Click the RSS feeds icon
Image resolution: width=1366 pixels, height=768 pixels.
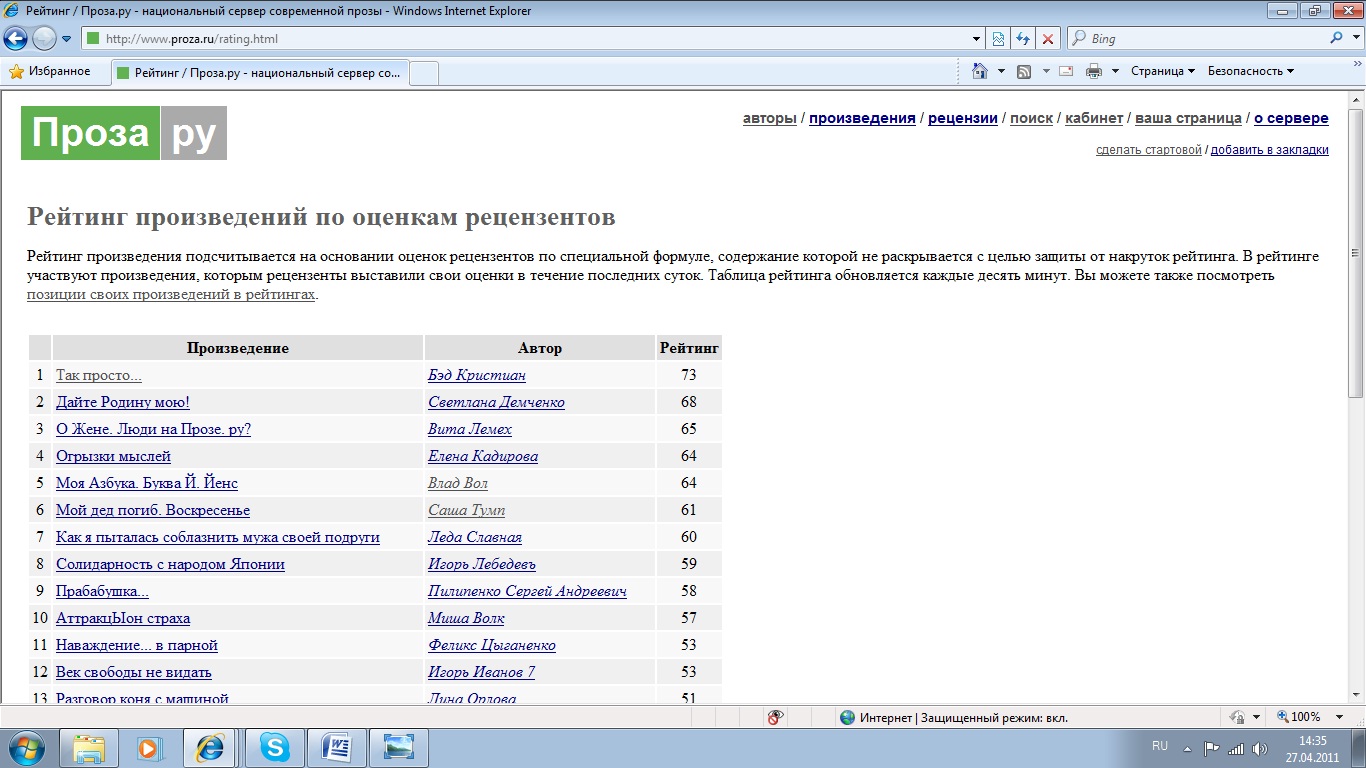pos(1024,71)
